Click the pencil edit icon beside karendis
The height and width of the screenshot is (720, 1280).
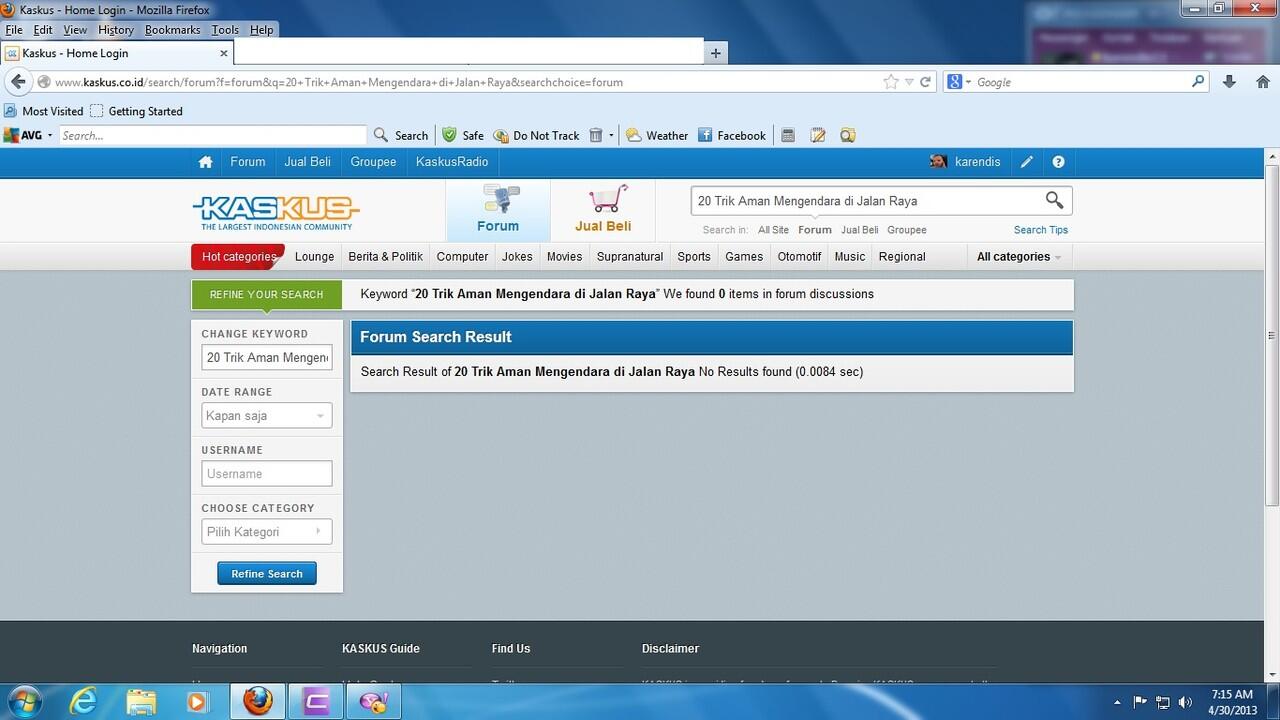pyautogui.click(x=1027, y=162)
